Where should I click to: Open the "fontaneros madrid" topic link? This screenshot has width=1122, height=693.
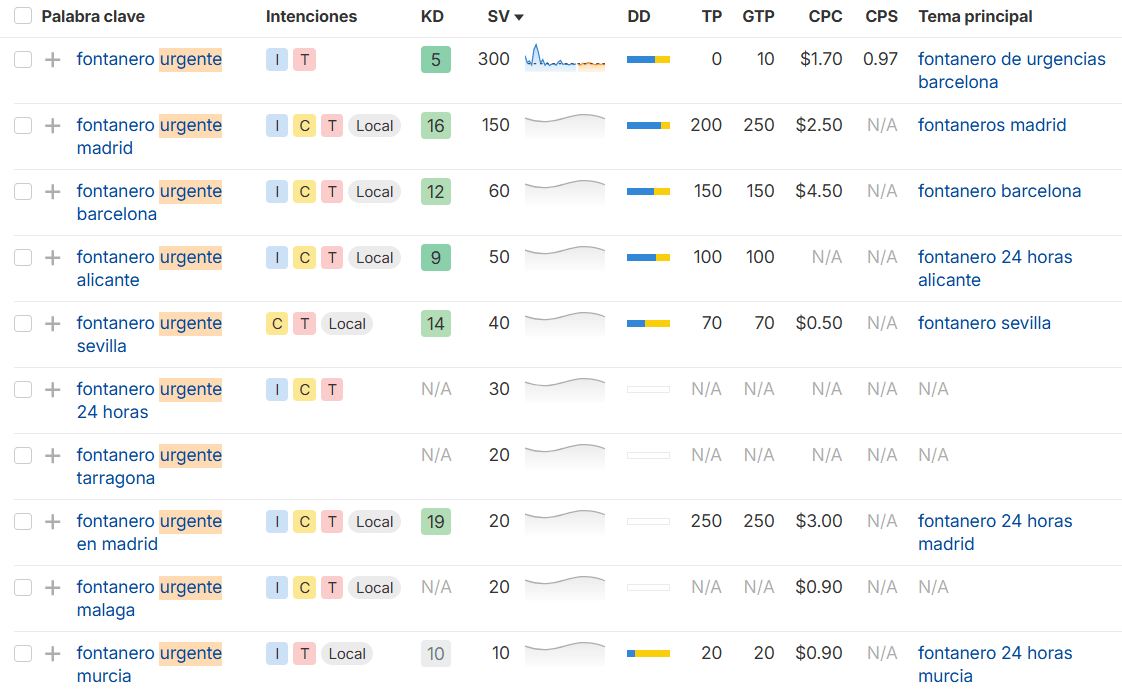(x=992, y=125)
